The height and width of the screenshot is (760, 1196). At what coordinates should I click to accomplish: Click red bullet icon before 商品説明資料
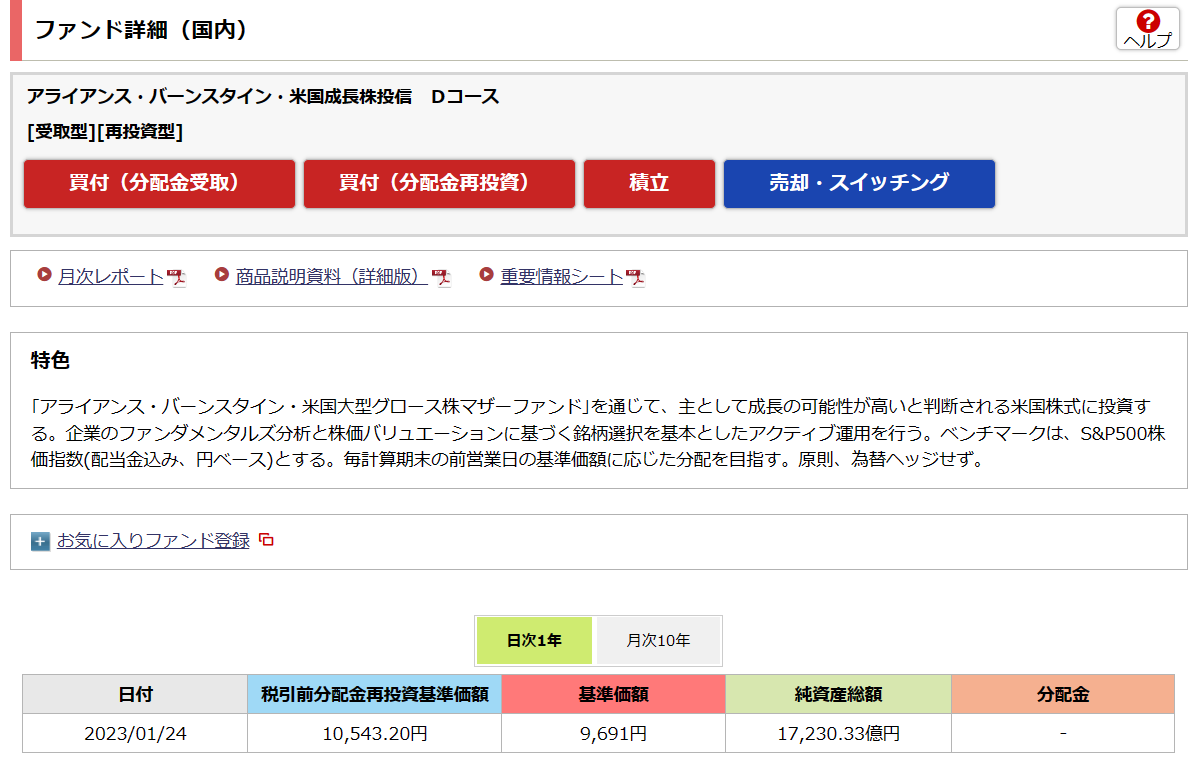point(222,274)
